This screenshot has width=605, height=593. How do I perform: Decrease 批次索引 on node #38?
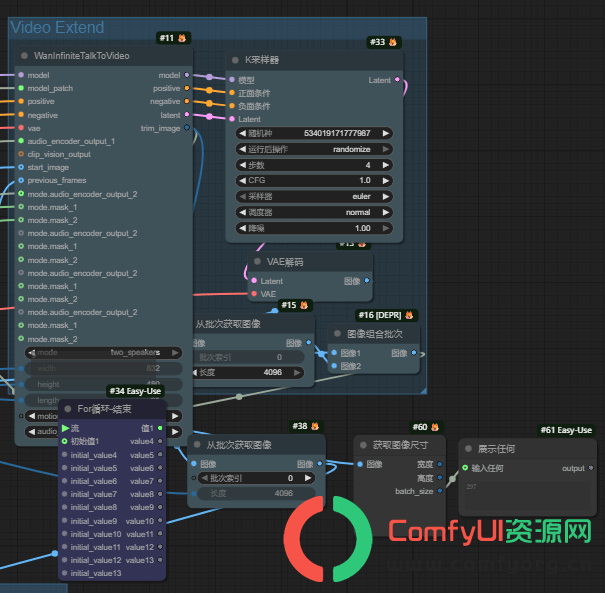pos(205,478)
